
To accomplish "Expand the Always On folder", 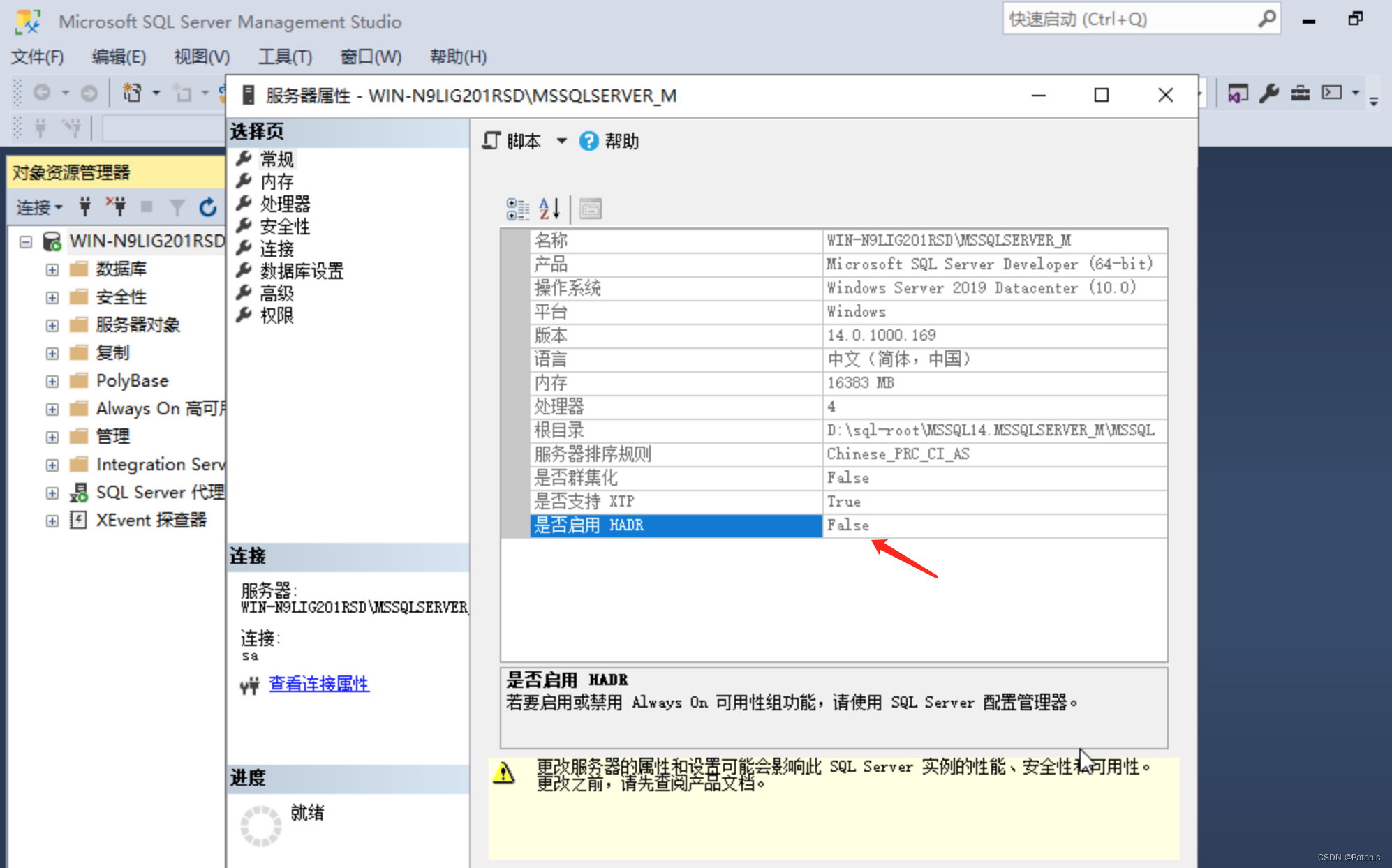I will tap(52, 410).
